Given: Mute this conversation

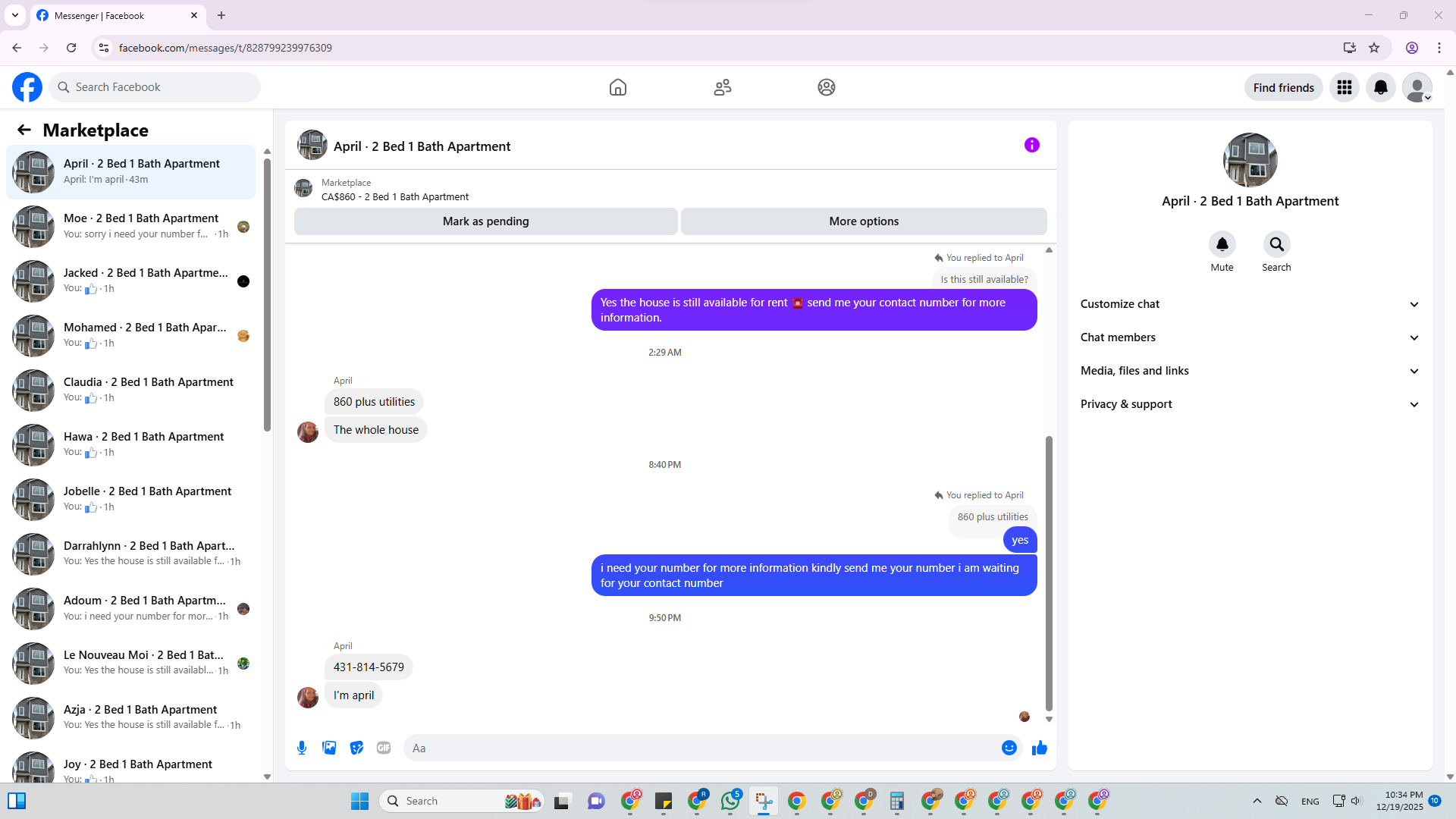Looking at the screenshot, I should tap(1222, 245).
